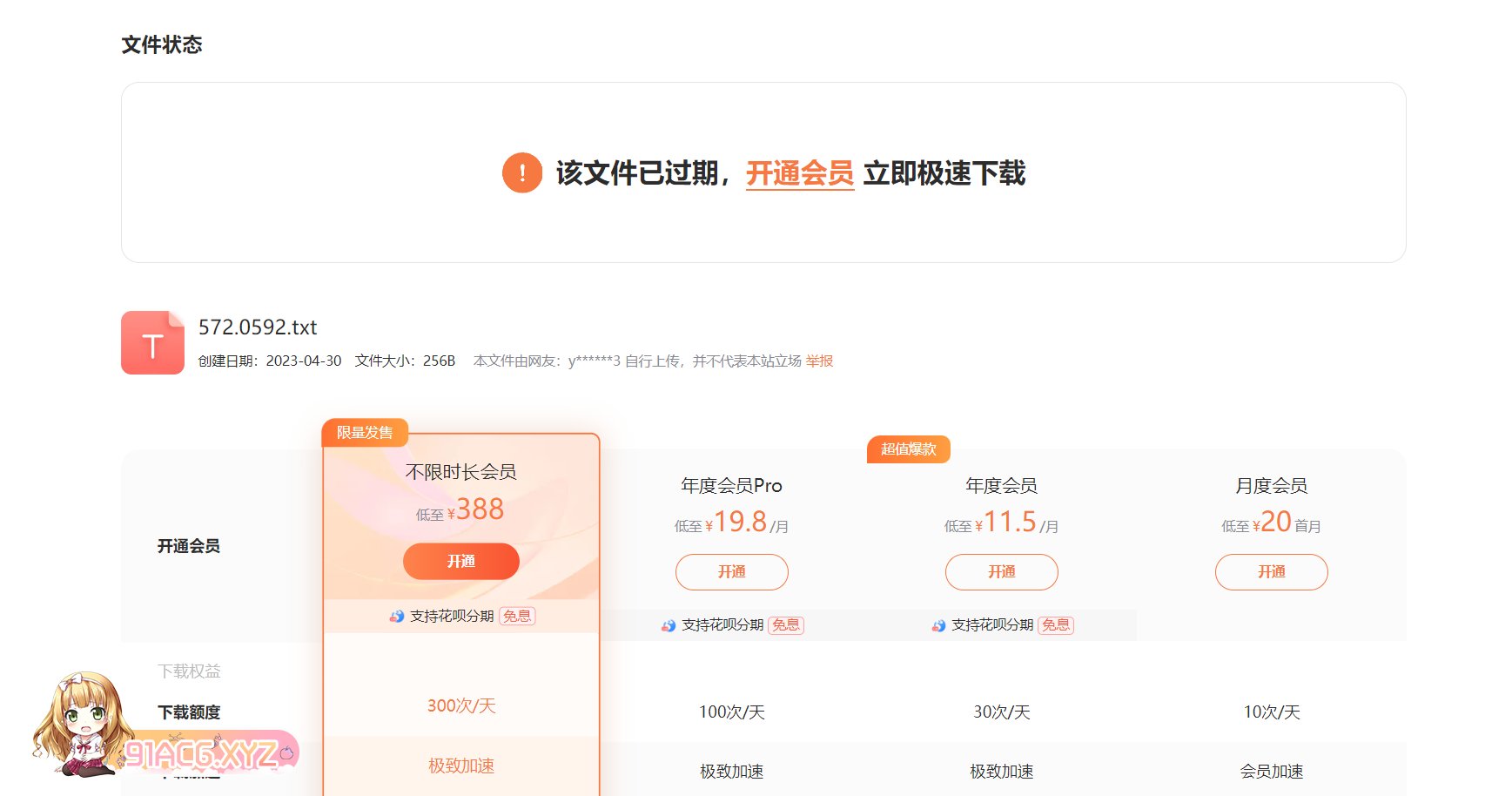Viewport: 1512px width, 796px height.
Task: Select the 572.0592.txt file name
Action: coord(258,327)
